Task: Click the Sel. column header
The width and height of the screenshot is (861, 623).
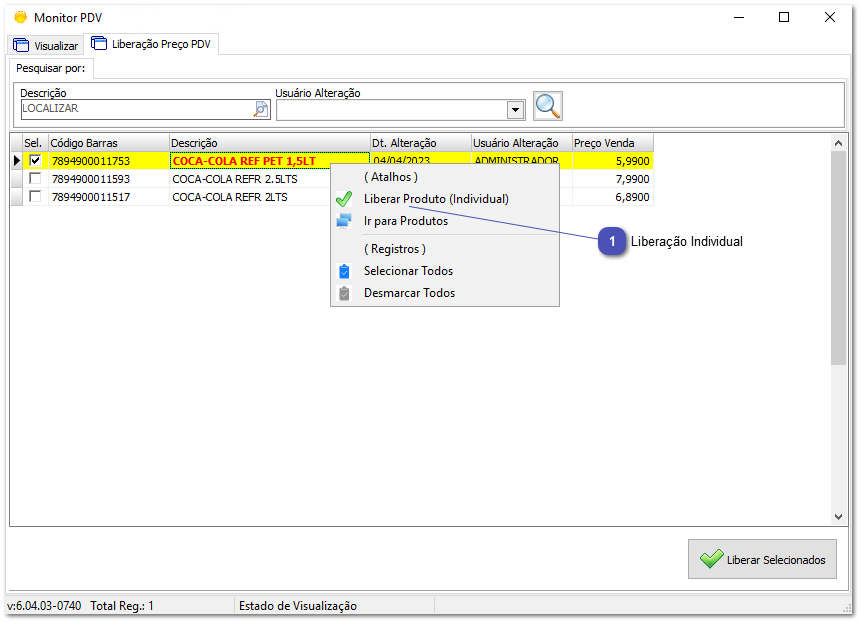Action: 34,142
